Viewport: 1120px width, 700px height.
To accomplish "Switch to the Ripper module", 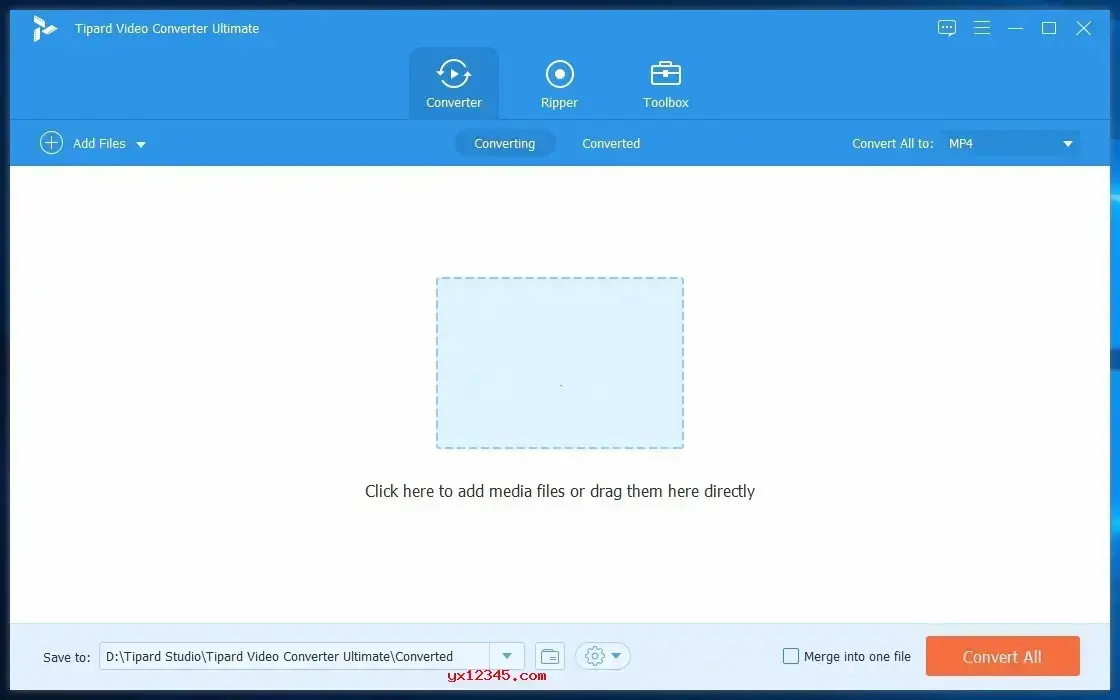I will tap(559, 83).
